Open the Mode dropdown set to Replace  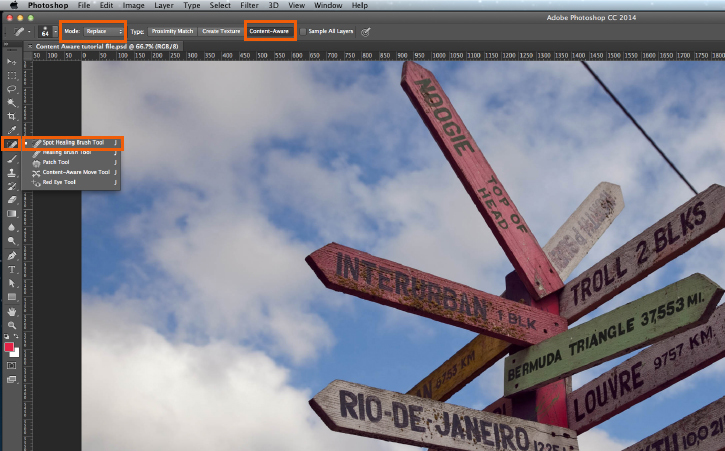(x=104, y=31)
